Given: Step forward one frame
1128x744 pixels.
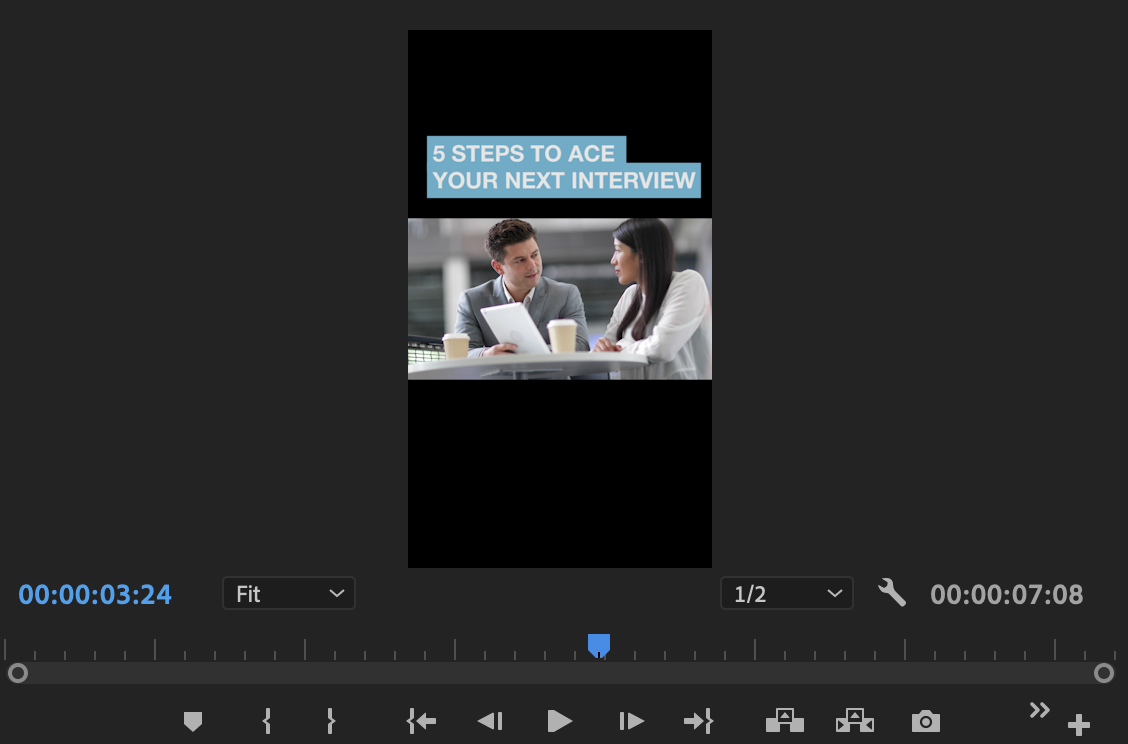Looking at the screenshot, I should coord(631,721).
